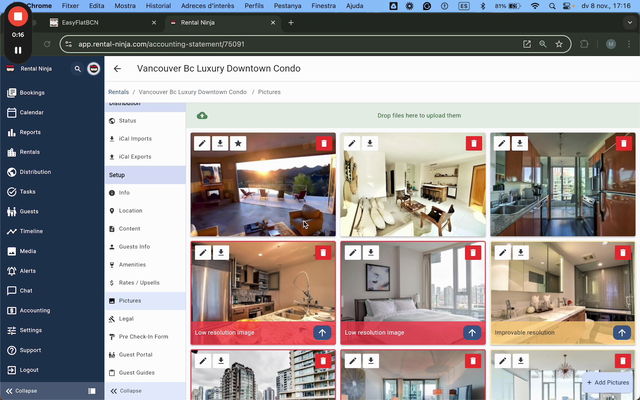Open Guests Info in the setup menu
This screenshot has width=640, height=400.
[x=145, y=247]
